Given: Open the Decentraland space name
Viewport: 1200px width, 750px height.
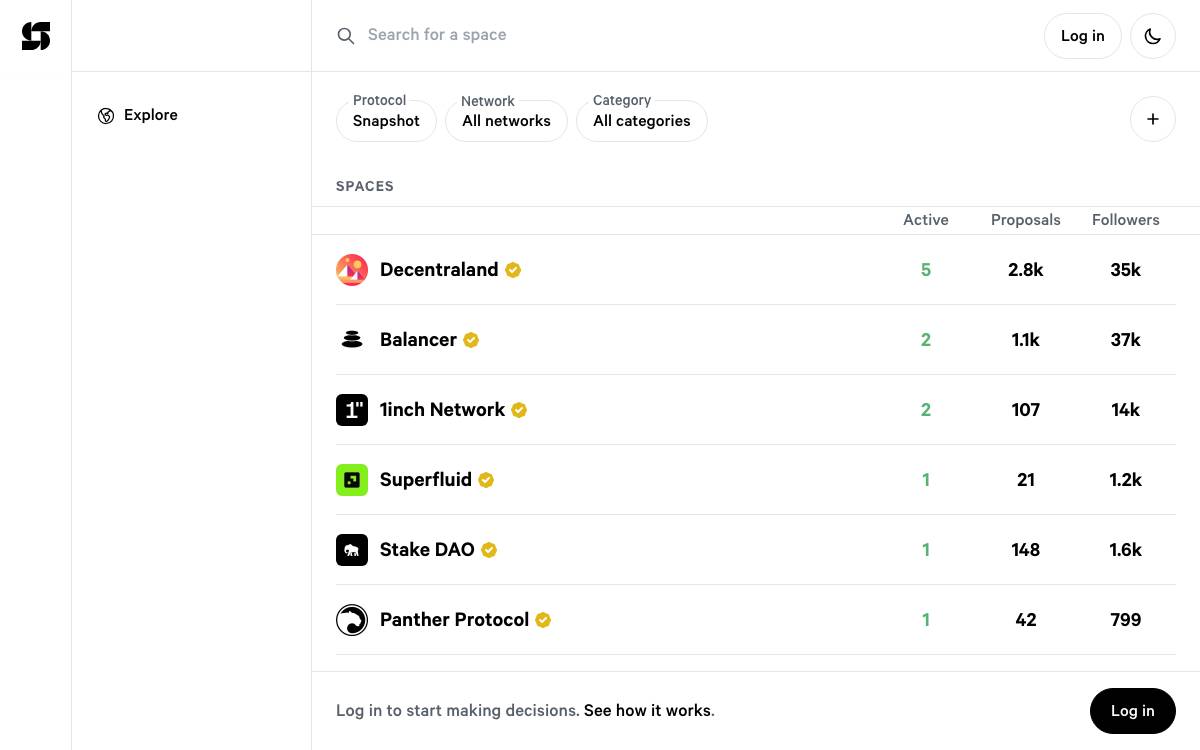Looking at the screenshot, I should click(439, 270).
